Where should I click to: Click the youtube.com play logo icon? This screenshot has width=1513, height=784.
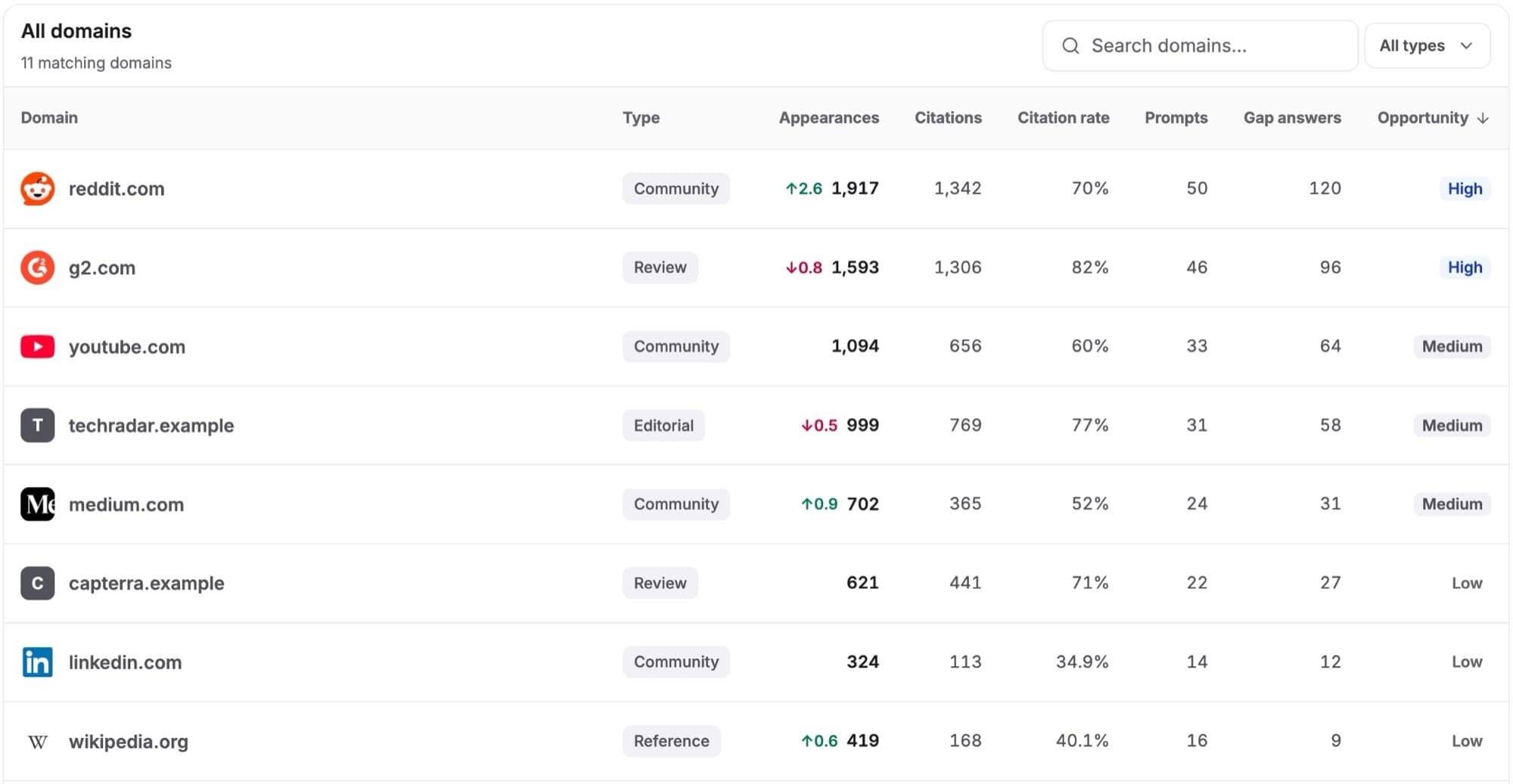tap(37, 346)
